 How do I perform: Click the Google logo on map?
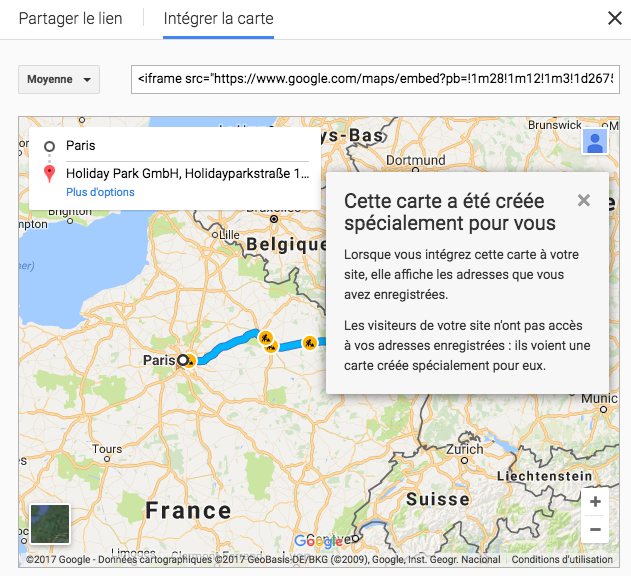click(x=318, y=542)
